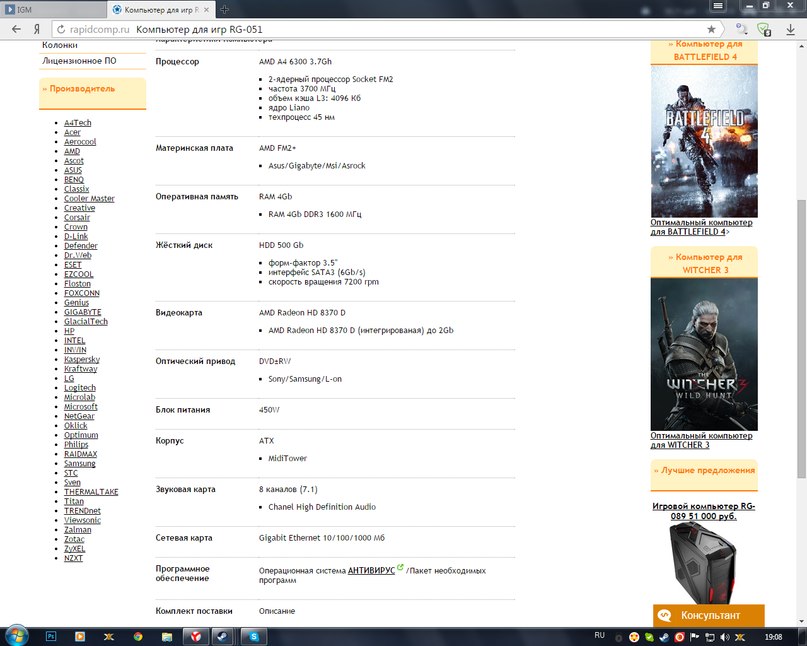Open Steam from the taskbar
This screenshot has width=807, height=646.
click(x=224, y=637)
